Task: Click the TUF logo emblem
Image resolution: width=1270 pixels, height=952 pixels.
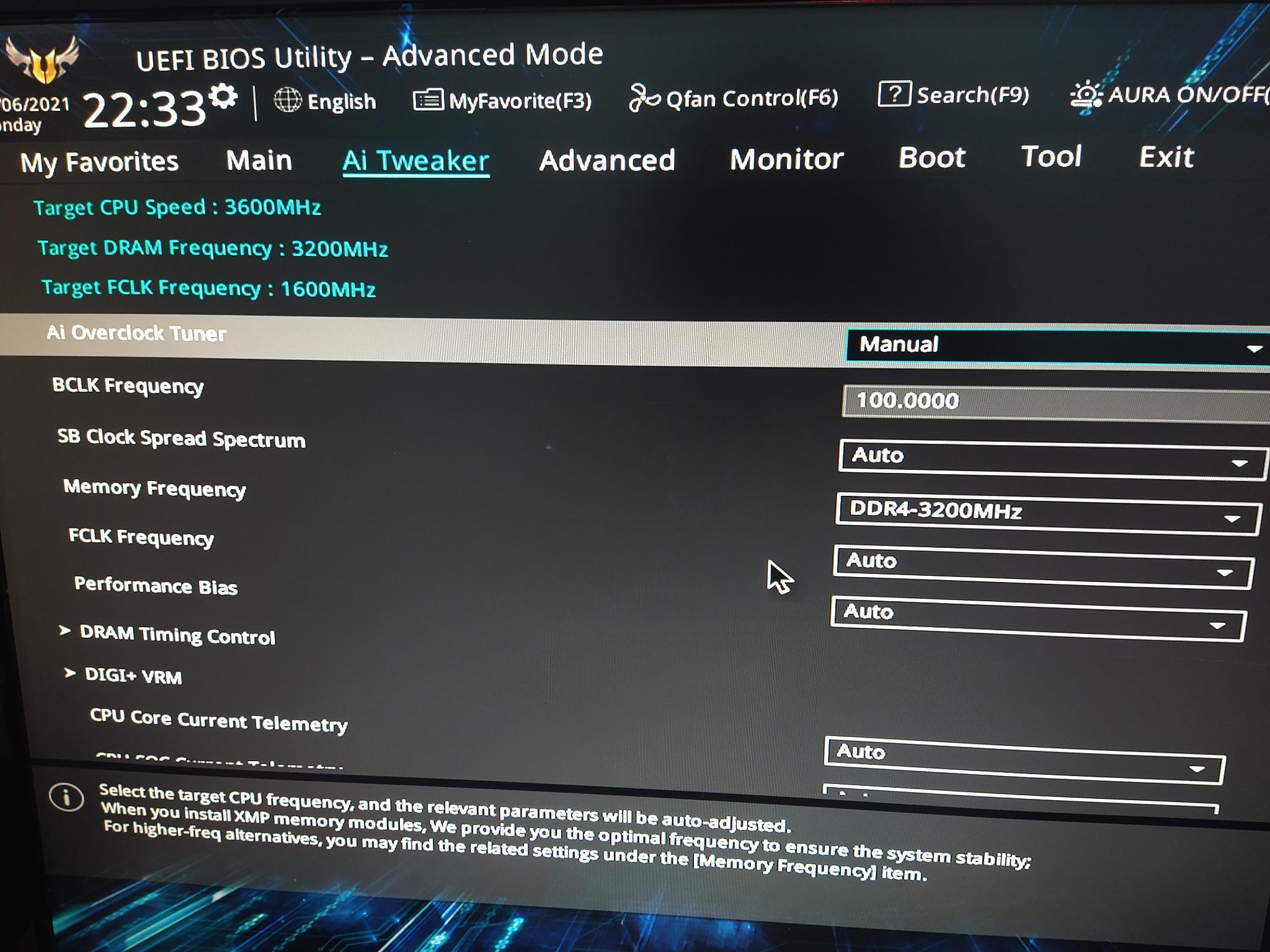Action: click(x=43, y=60)
